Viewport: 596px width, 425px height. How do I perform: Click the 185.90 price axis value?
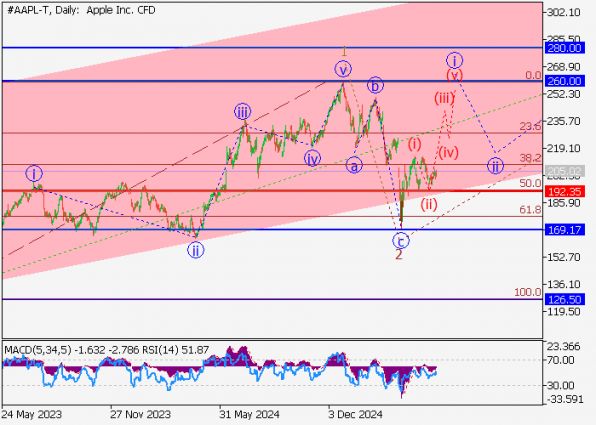(563, 203)
